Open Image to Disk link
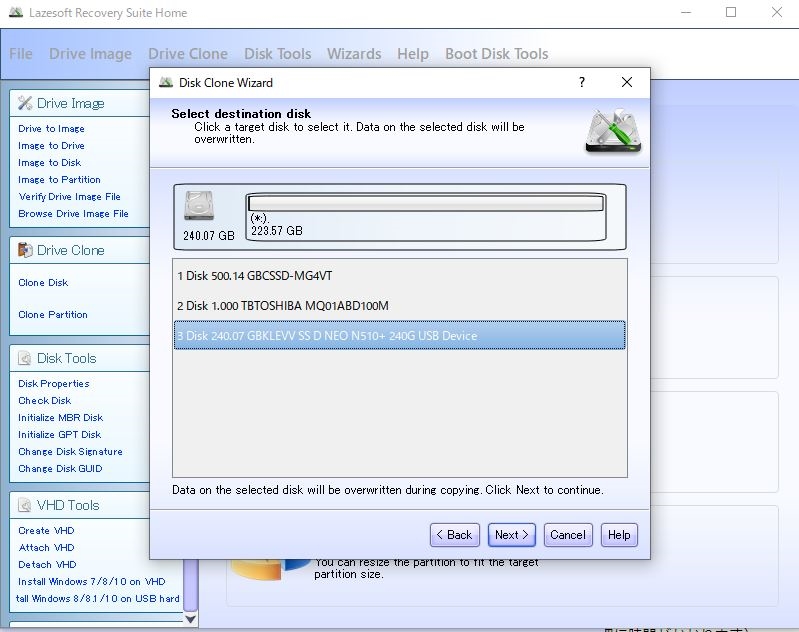 (x=50, y=162)
